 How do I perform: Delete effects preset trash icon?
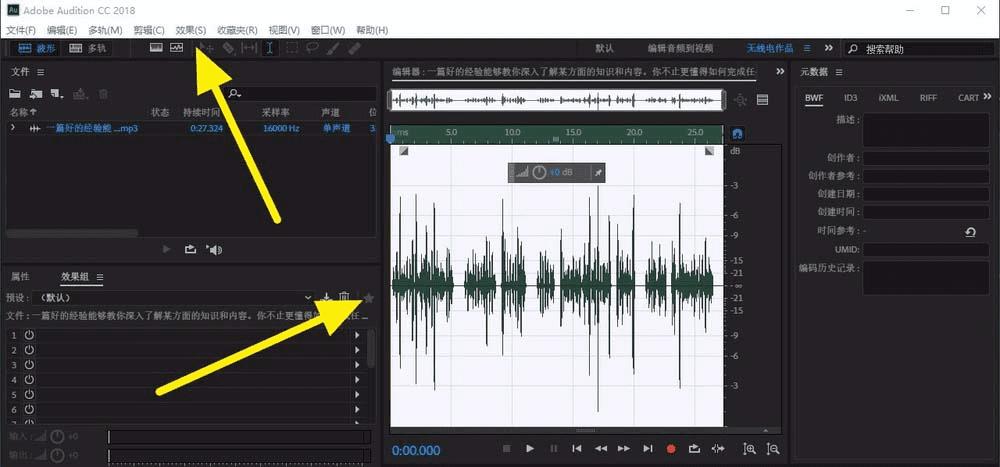tap(344, 297)
